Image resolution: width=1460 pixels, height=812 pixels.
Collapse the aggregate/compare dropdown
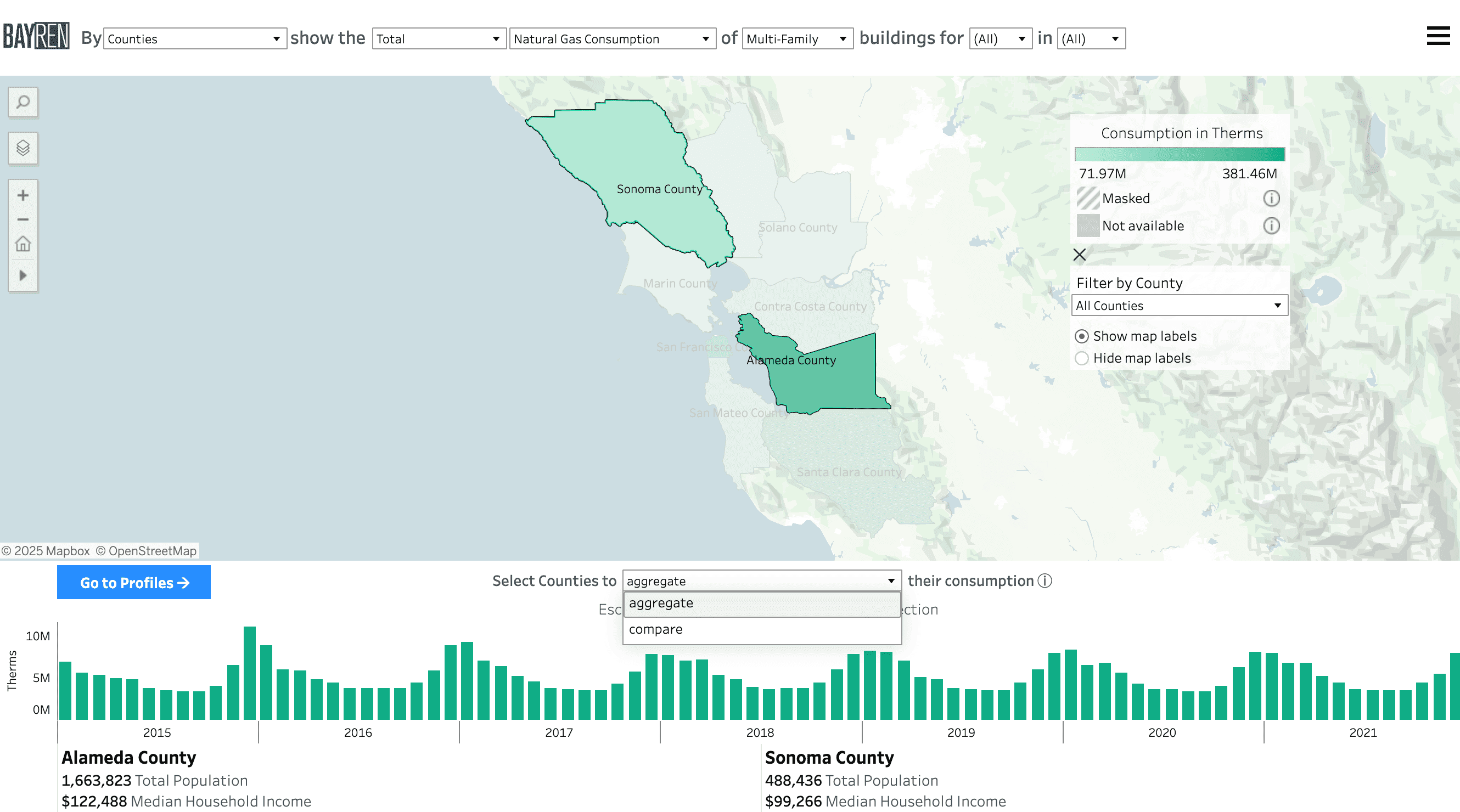(x=762, y=581)
